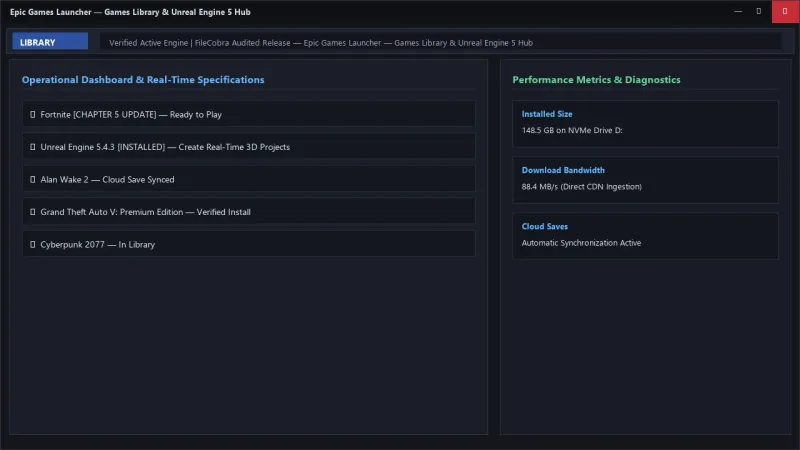The image size is (800, 450).
Task: Maximize the Epic Games Launcher window
Action: pos(759,11)
